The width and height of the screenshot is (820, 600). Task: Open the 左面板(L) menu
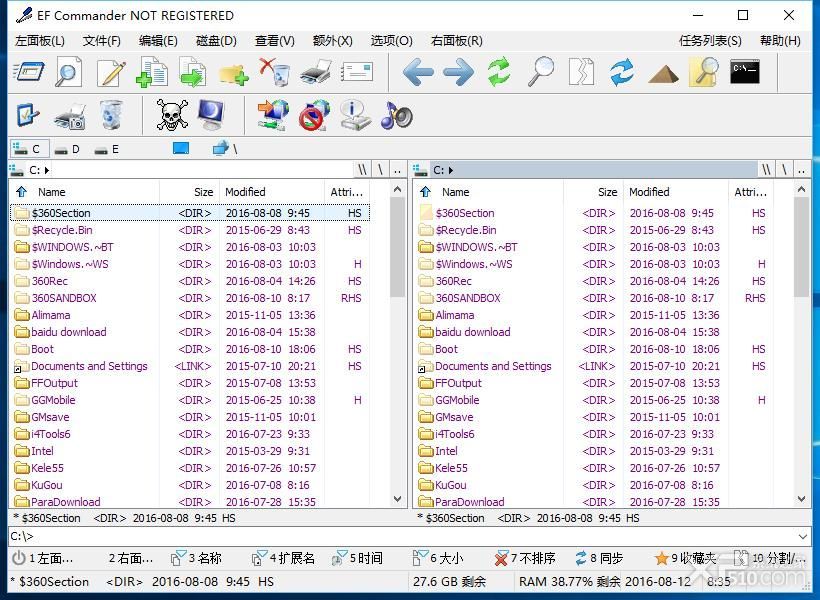click(40, 41)
